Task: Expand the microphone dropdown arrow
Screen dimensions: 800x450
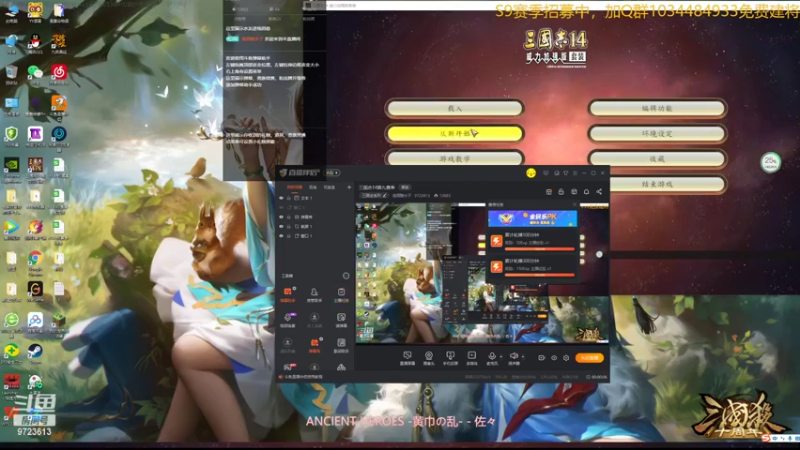Action: click(x=501, y=357)
